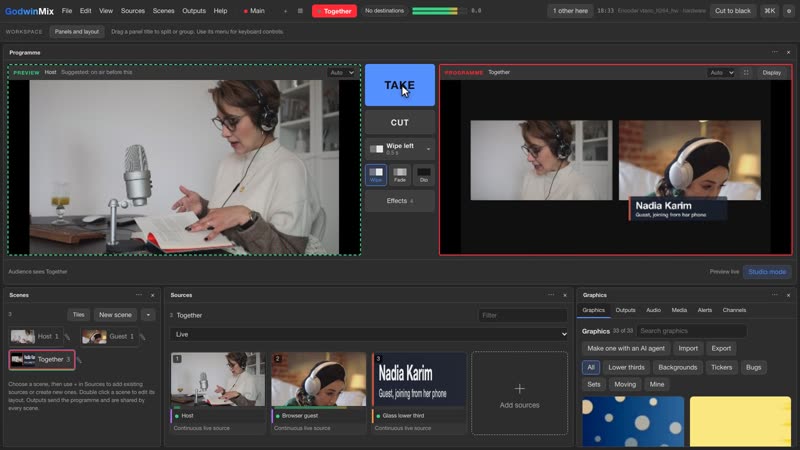The height and width of the screenshot is (450, 800).
Task: Edit the Together scene with pencil icon
Action: click(x=79, y=360)
